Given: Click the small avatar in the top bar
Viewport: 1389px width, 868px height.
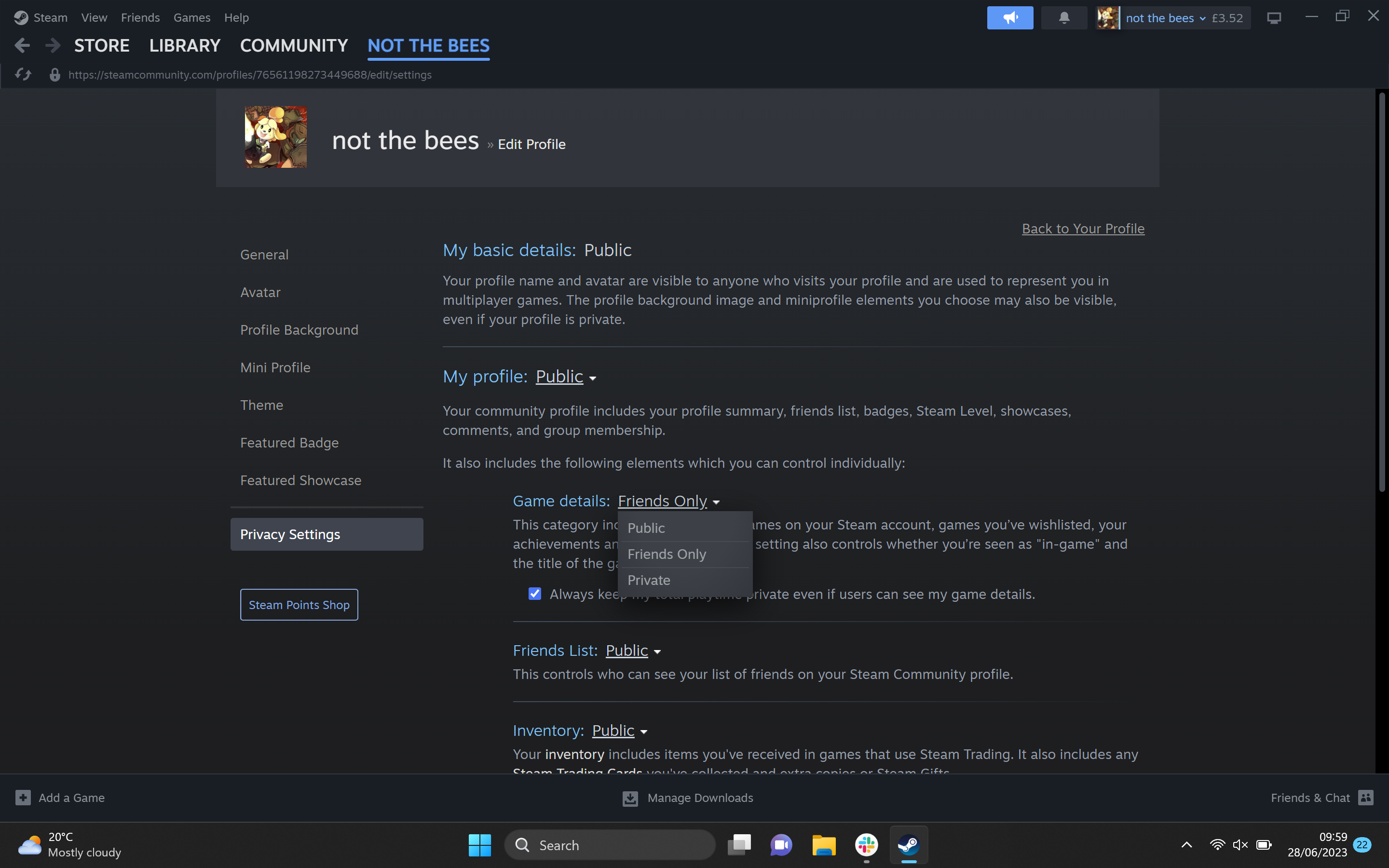Looking at the screenshot, I should pyautogui.click(x=1107, y=18).
